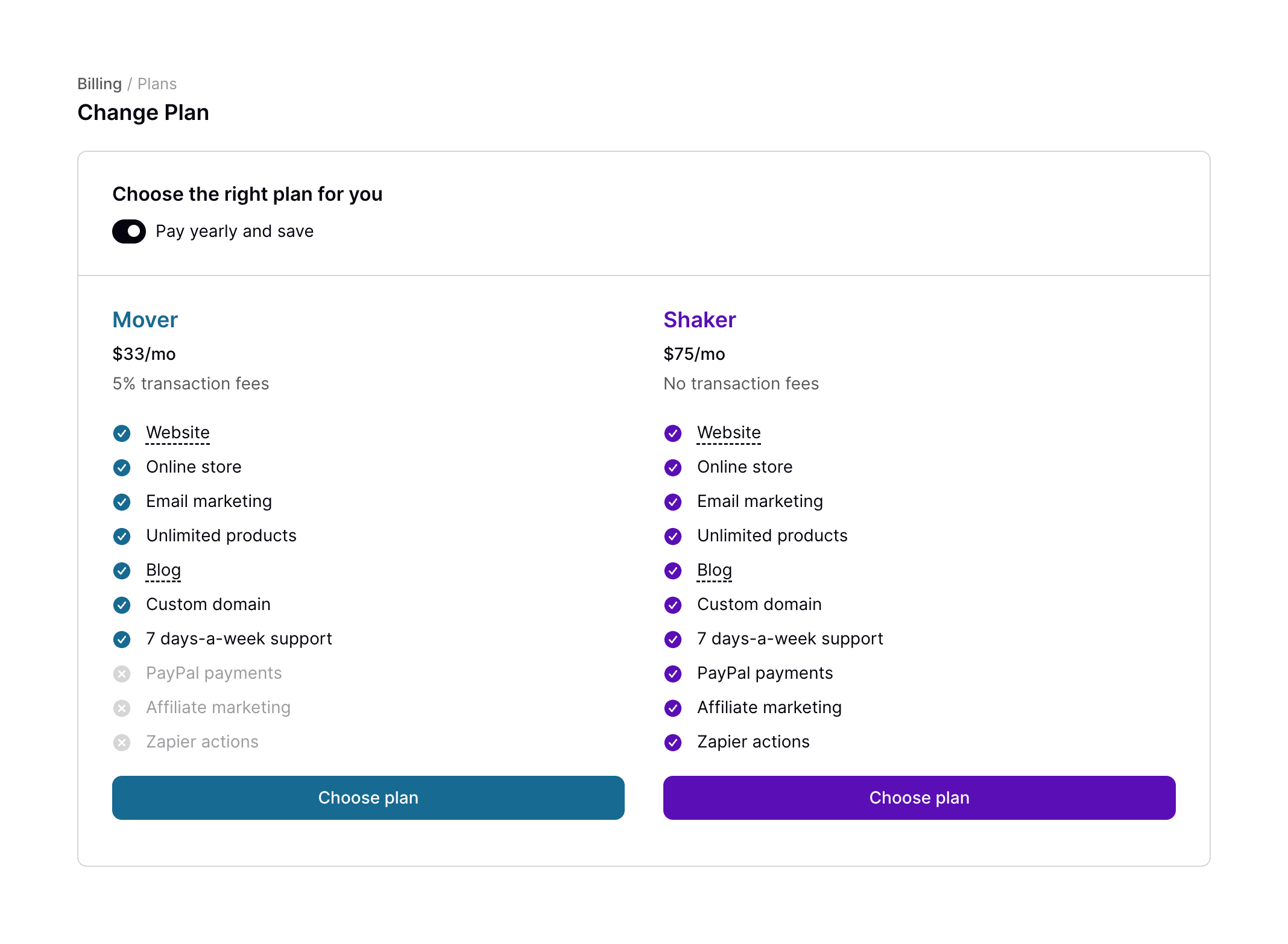The height and width of the screenshot is (944, 1288).
Task: Disable the Pay yearly and save toggle
Action: [128, 231]
